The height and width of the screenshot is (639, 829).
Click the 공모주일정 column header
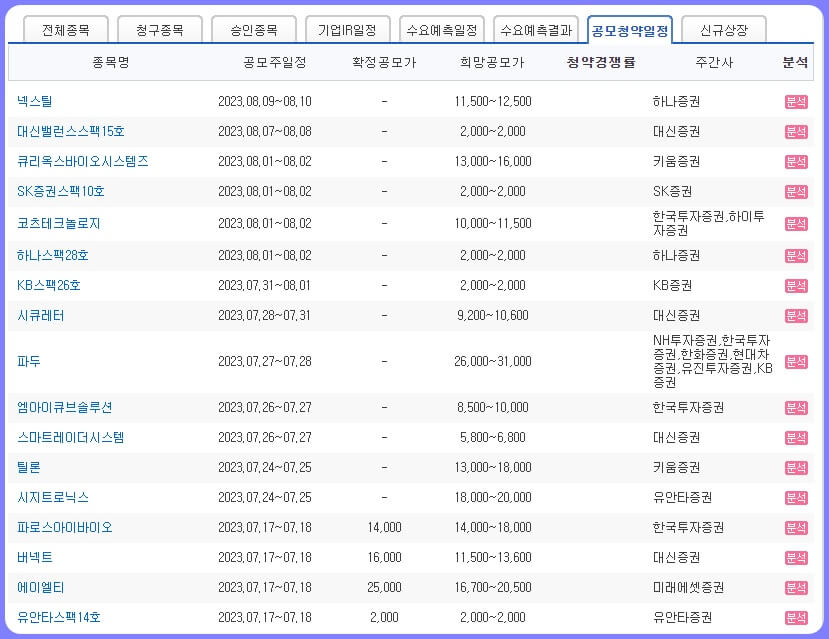click(275, 62)
